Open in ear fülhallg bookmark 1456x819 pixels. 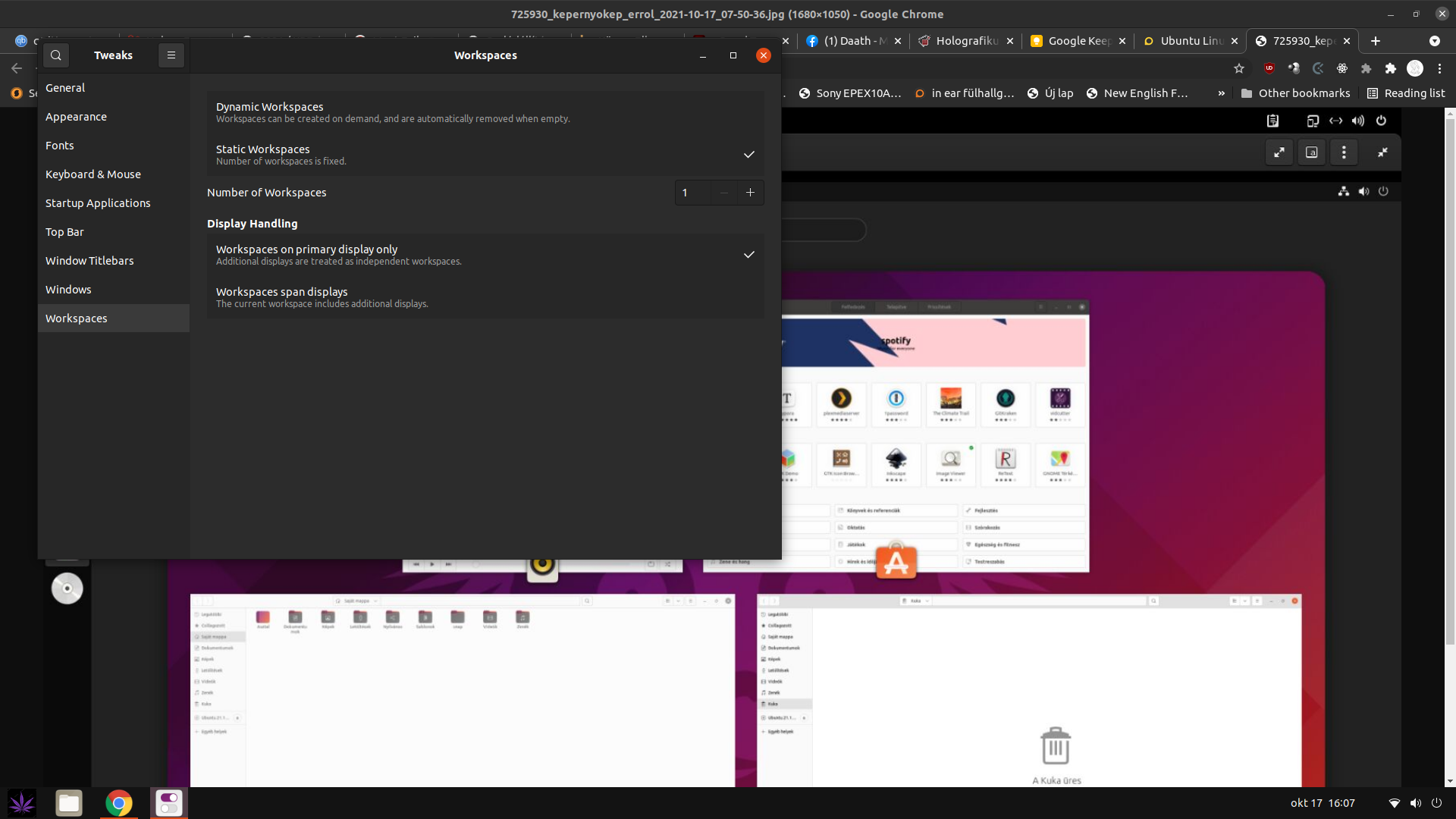964,93
